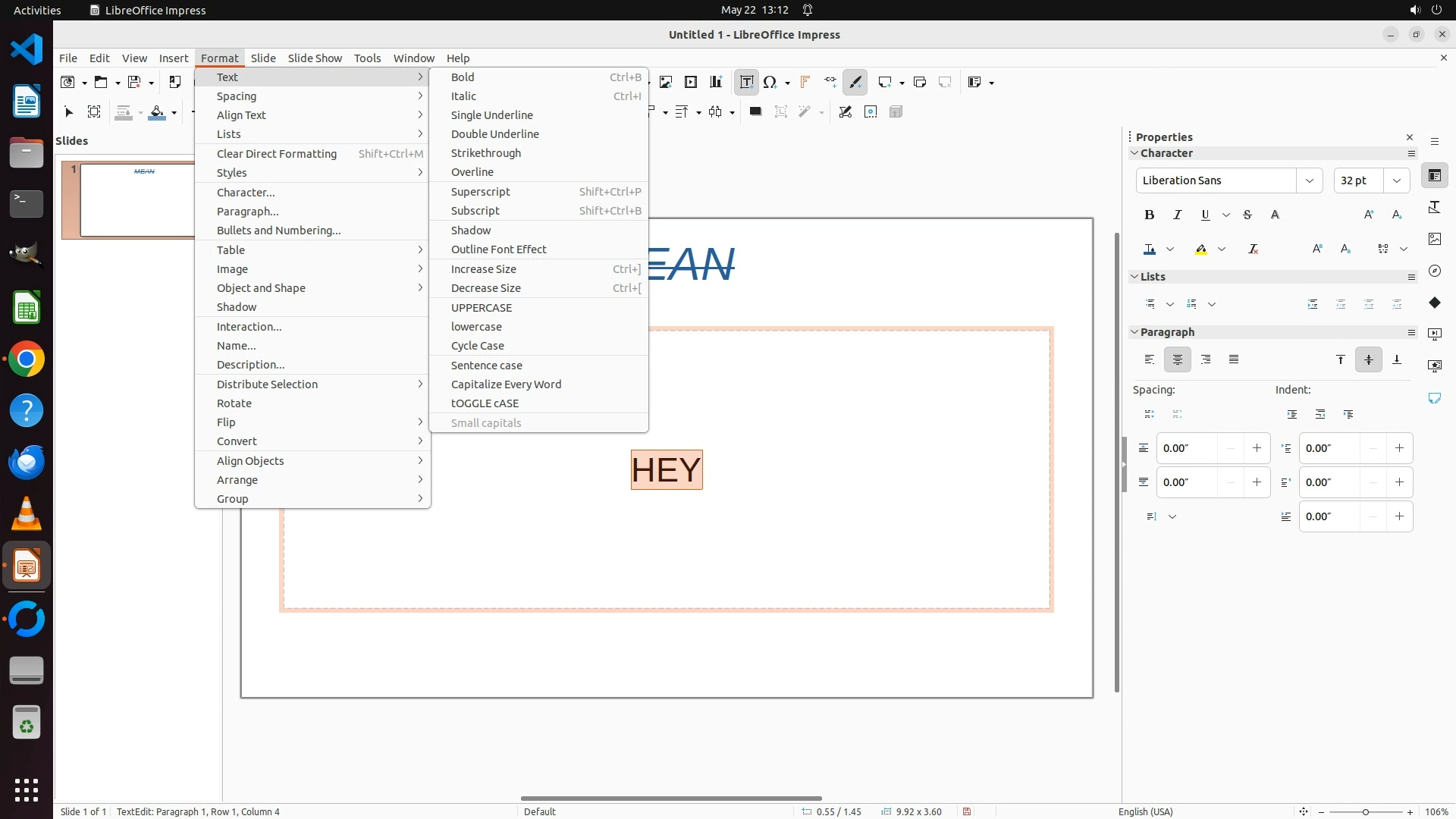
Task: Toggle Align Top vertical alignment
Action: (x=1341, y=359)
